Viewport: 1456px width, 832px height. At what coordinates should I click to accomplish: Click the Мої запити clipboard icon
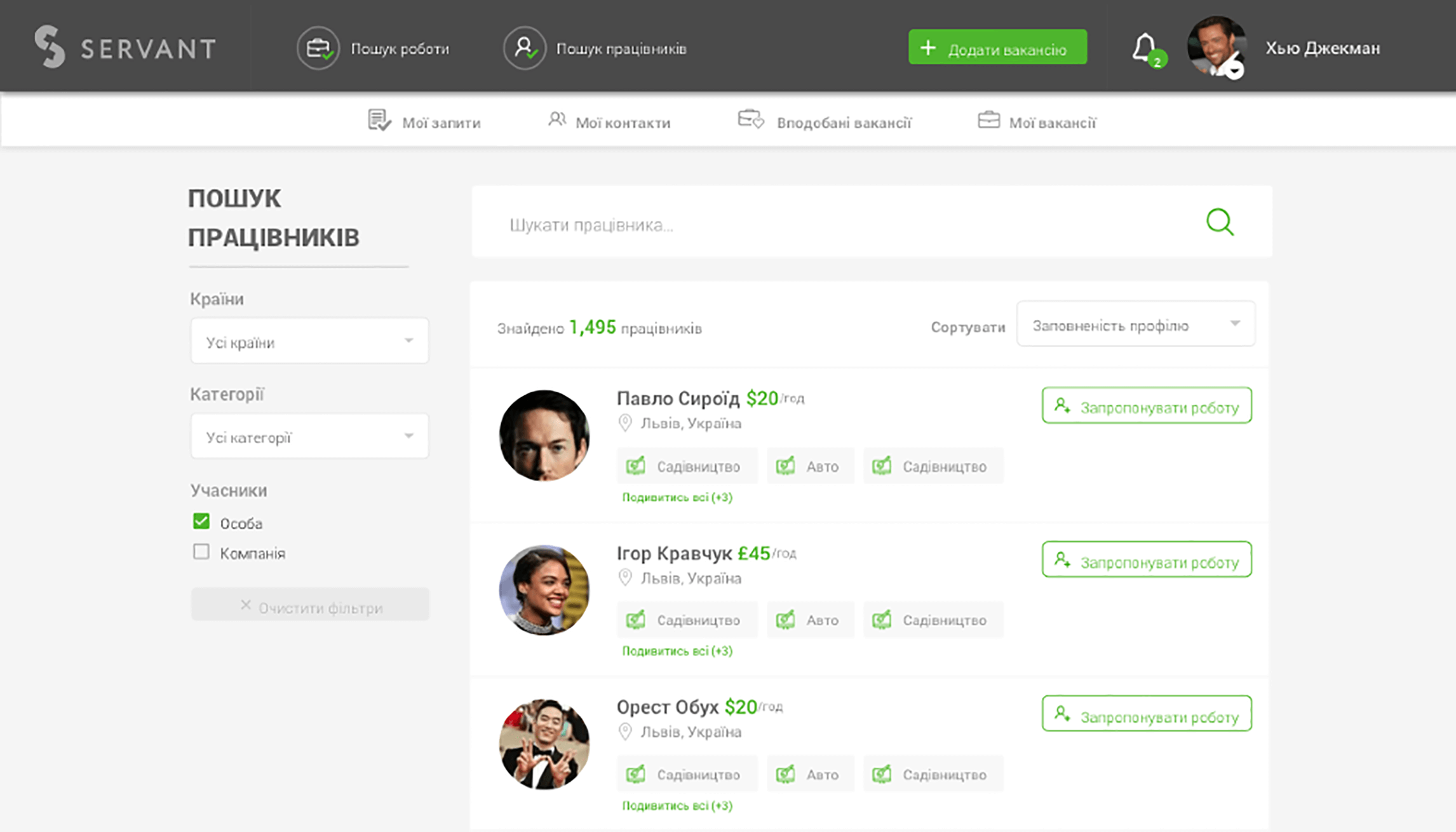coord(379,120)
